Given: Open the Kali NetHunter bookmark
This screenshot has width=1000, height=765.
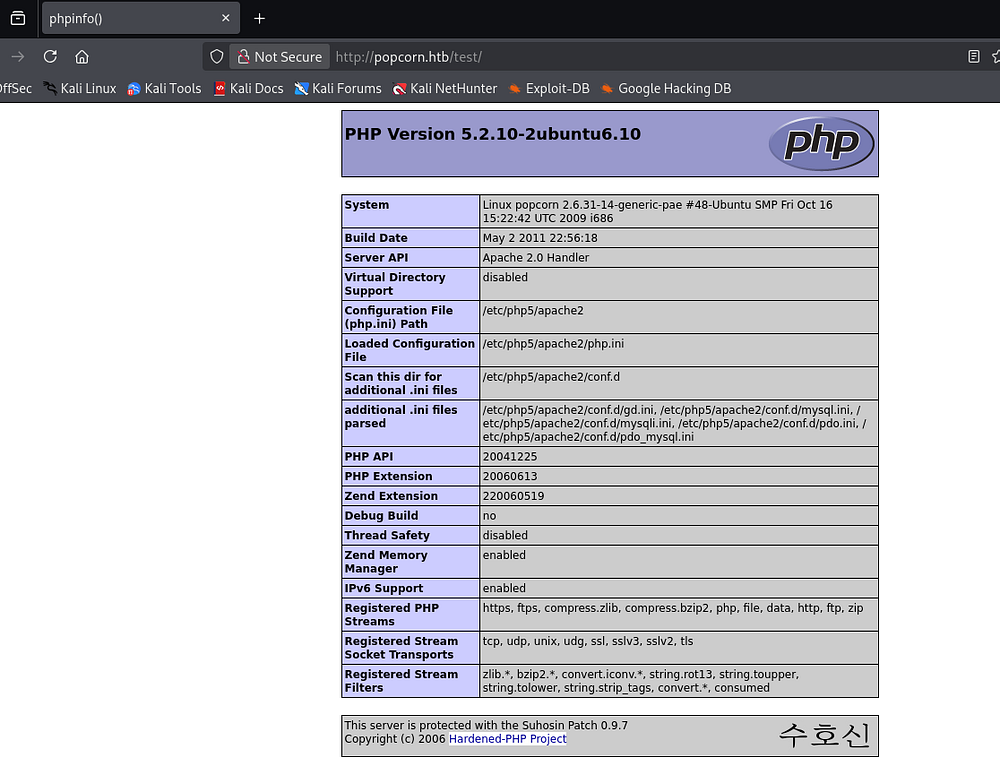Looking at the screenshot, I should pos(445,88).
